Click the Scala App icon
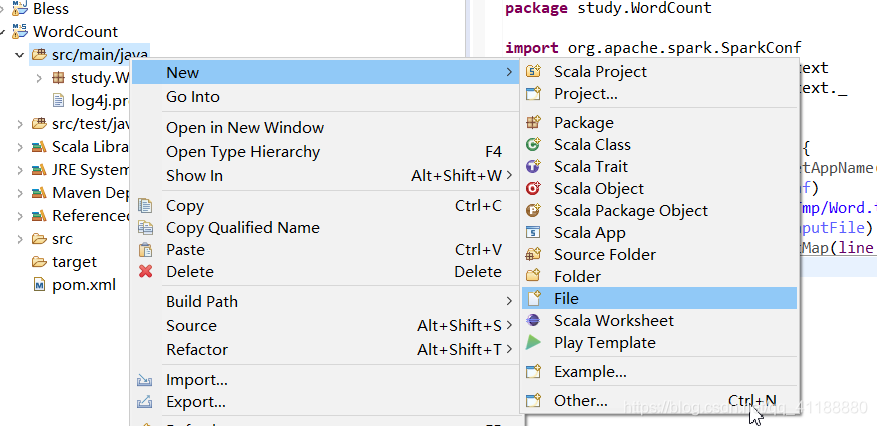 534,233
